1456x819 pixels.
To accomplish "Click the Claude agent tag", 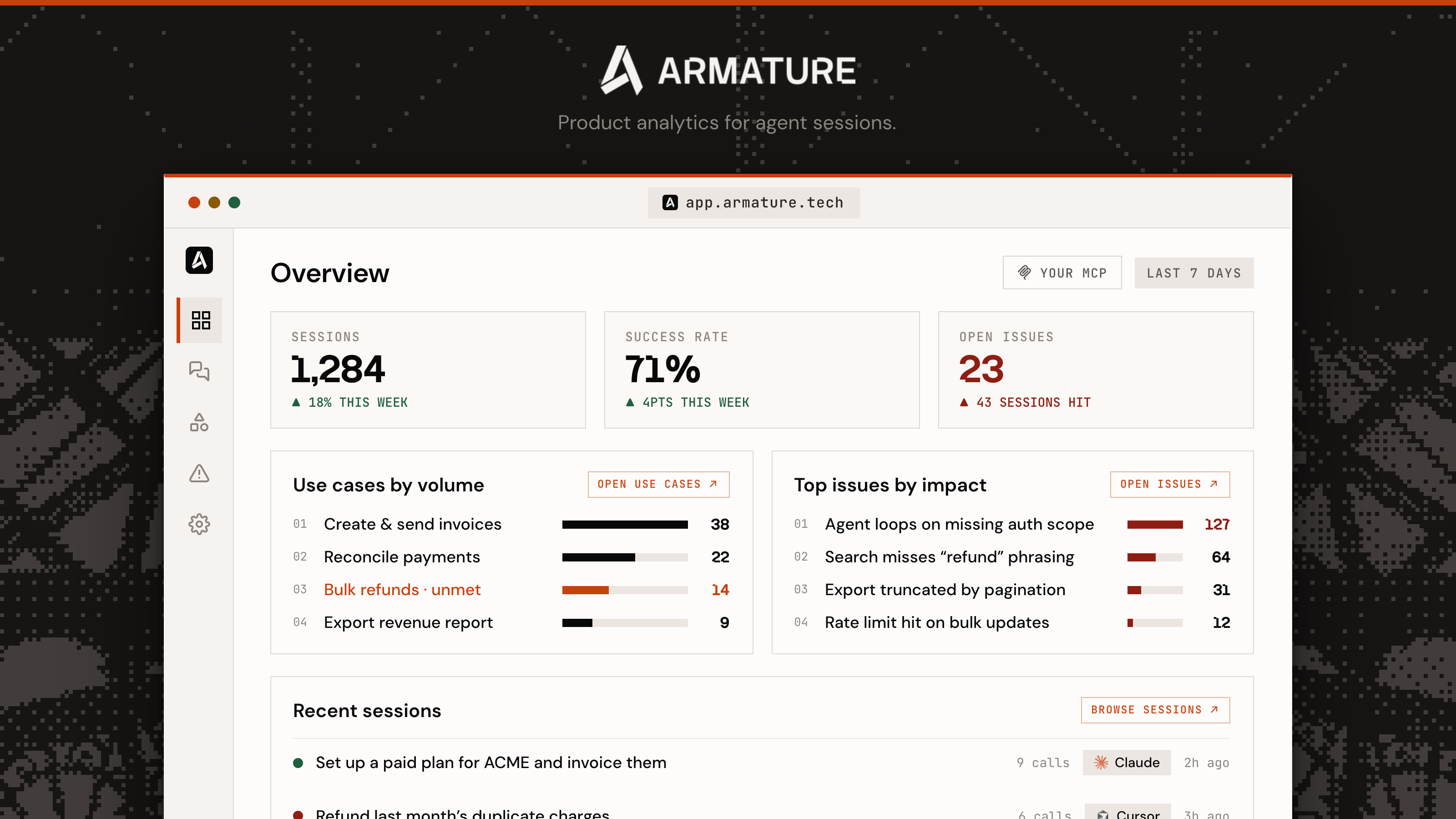I will [x=1127, y=763].
